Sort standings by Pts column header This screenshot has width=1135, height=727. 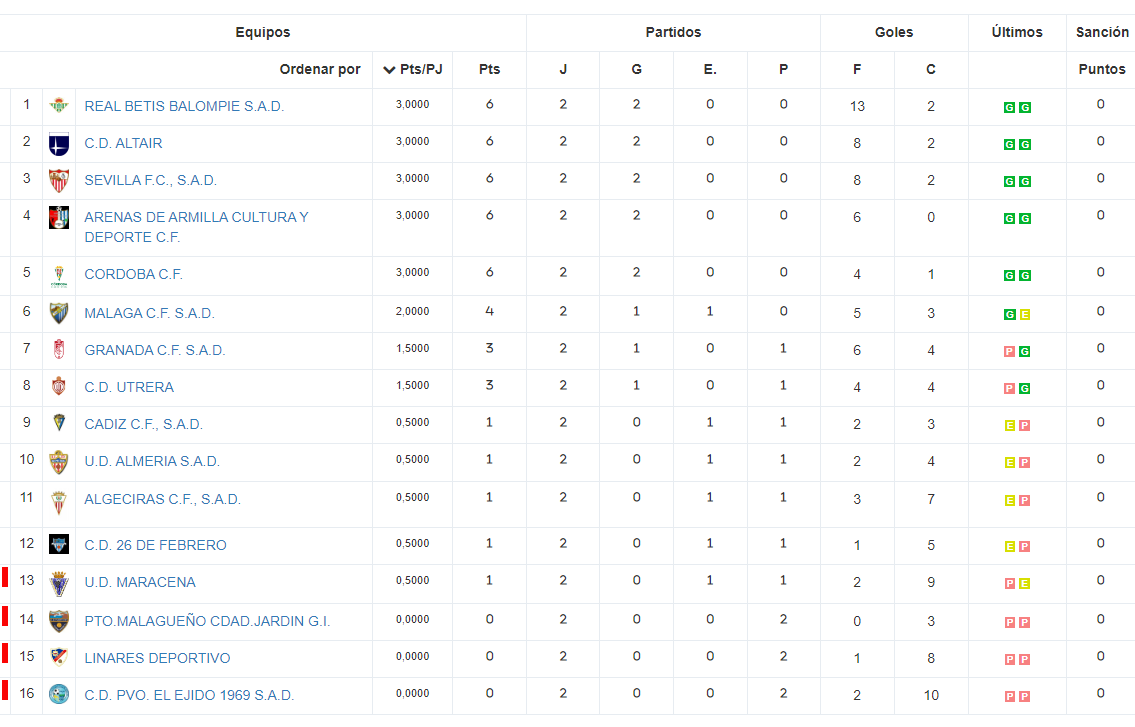[489, 70]
